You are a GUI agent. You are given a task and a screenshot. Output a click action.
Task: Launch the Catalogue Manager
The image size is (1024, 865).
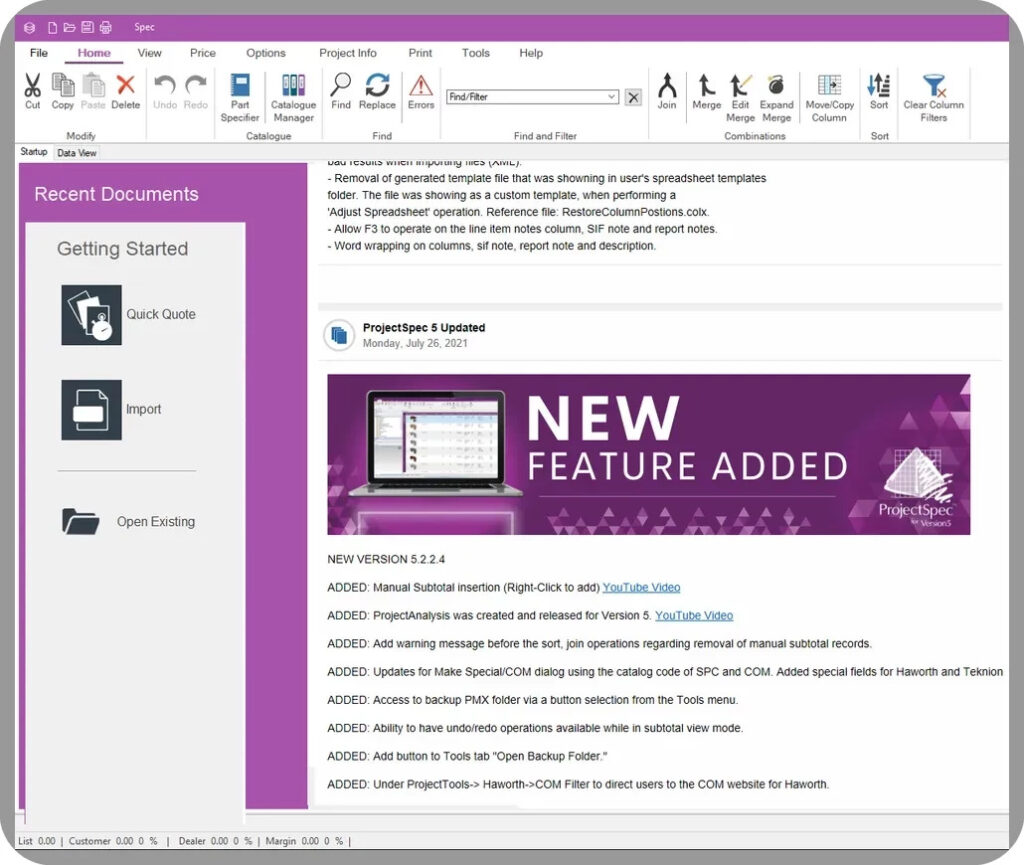click(293, 86)
